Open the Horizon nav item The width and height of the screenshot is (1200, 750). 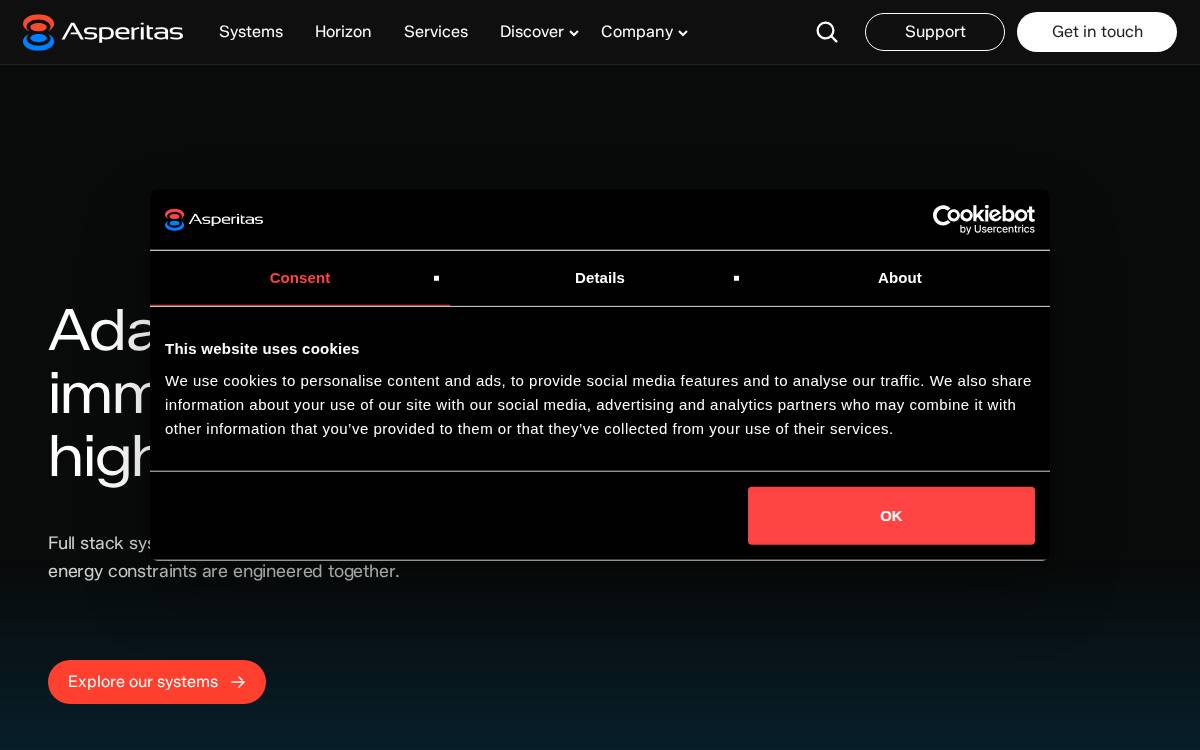[x=343, y=32]
